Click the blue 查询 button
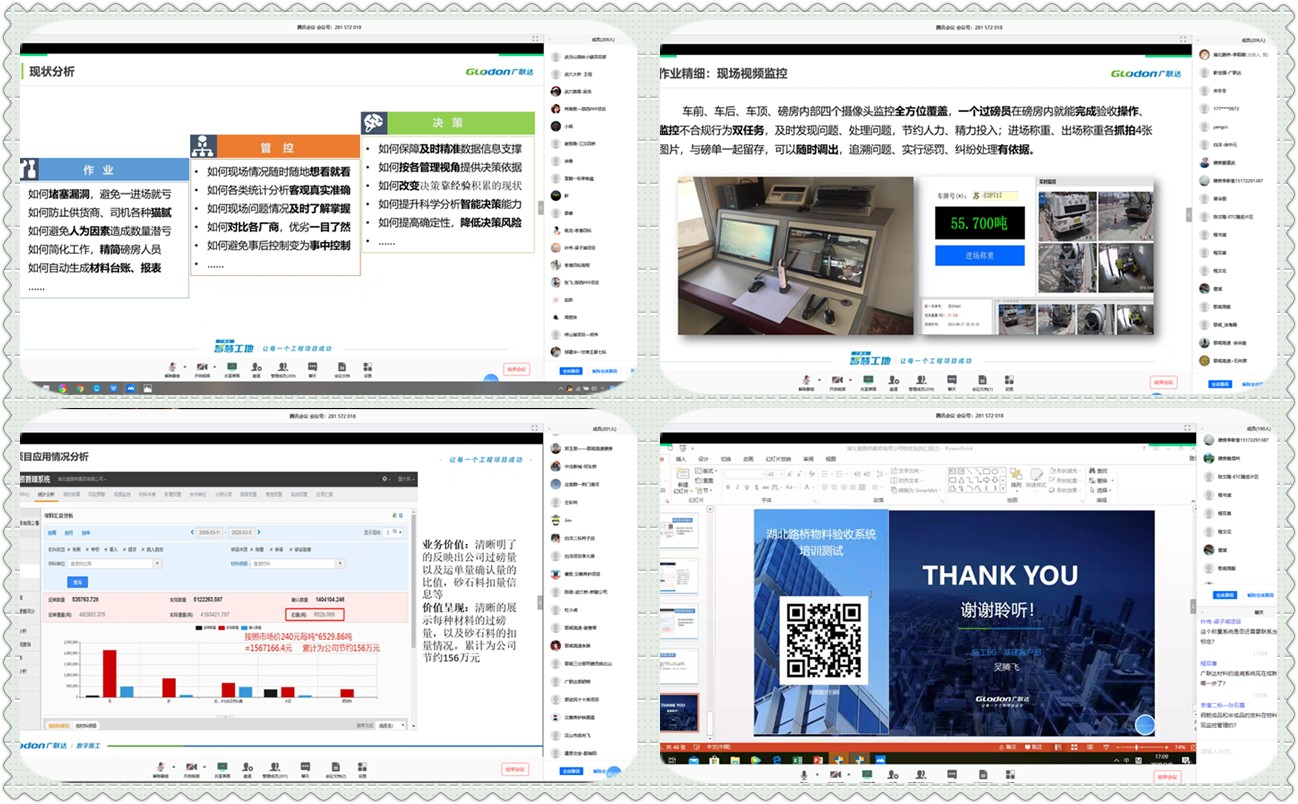This screenshot has height=804, width=1298. (x=77, y=581)
